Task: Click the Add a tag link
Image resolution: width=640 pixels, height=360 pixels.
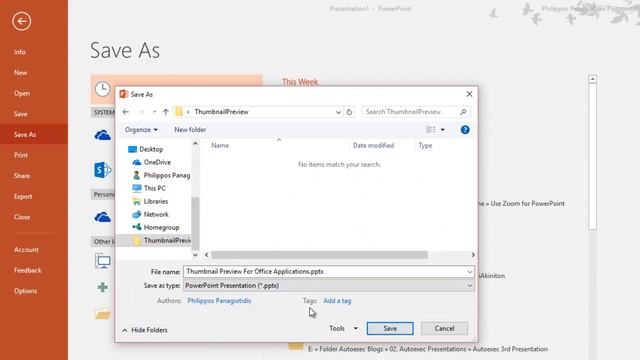Action: (x=337, y=301)
